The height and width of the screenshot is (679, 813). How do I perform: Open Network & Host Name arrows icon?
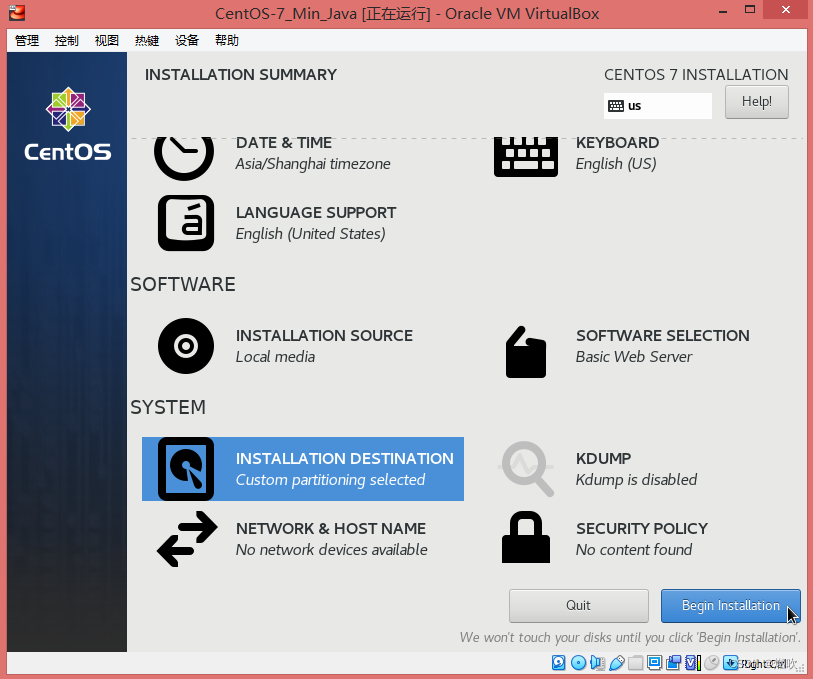click(187, 539)
